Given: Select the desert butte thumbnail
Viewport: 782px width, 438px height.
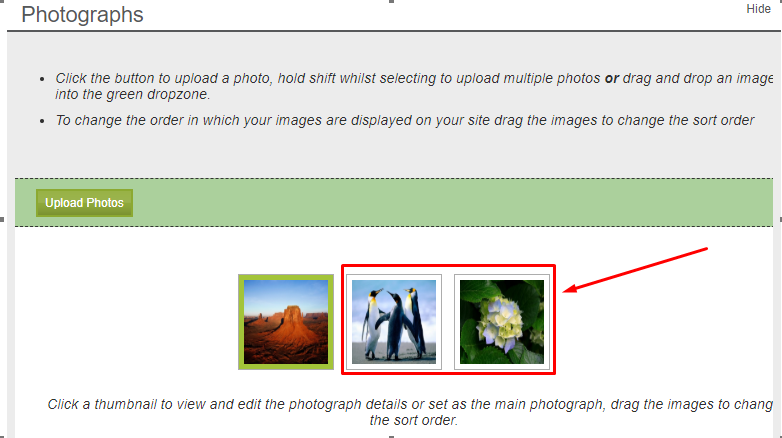Looking at the screenshot, I should click(286, 322).
